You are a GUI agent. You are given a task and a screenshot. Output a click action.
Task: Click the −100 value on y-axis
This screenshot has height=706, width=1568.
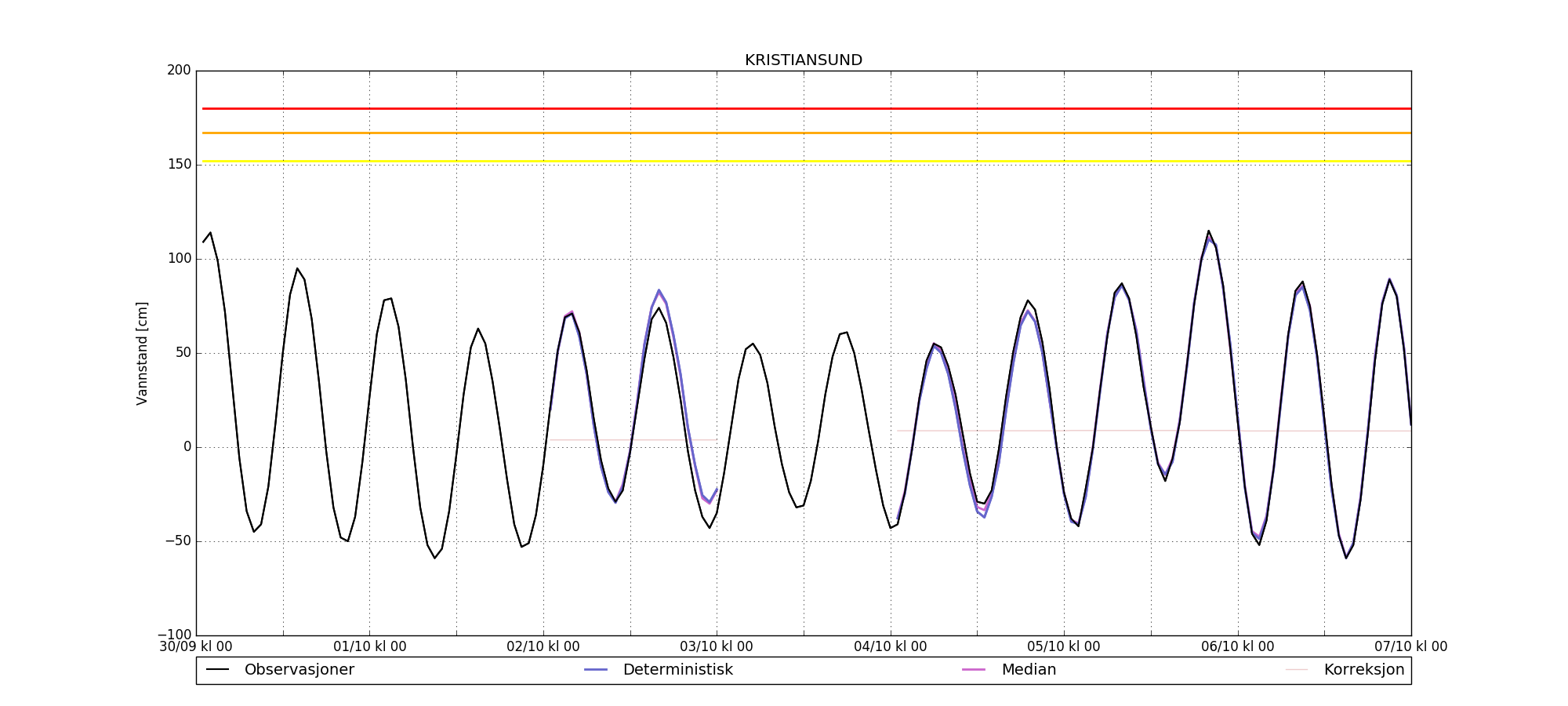[x=174, y=635]
